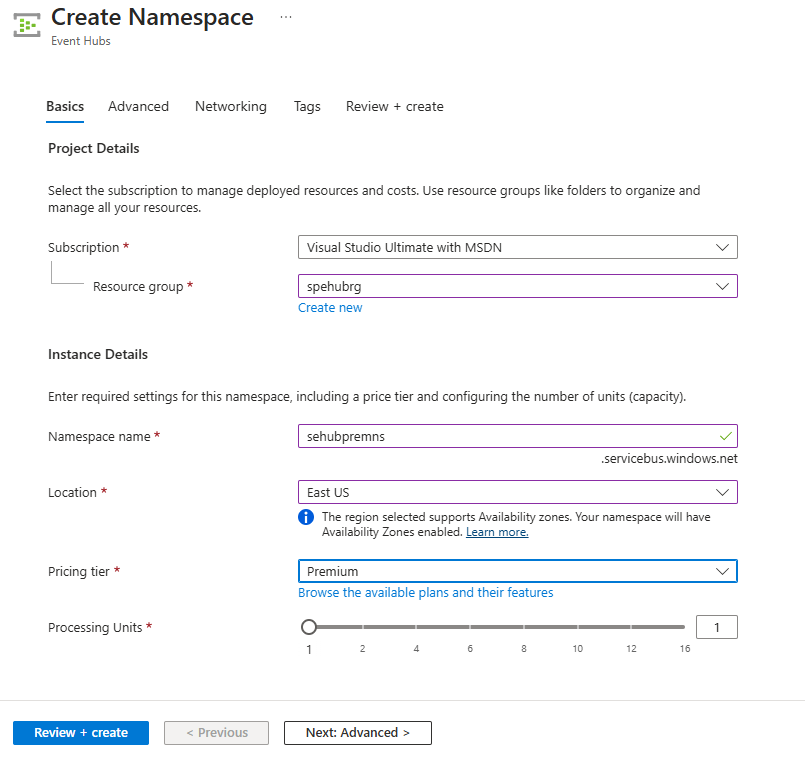The image size is (805, 757).
Task: Open the Learn more link about Availability Zones
Action: 497,532
